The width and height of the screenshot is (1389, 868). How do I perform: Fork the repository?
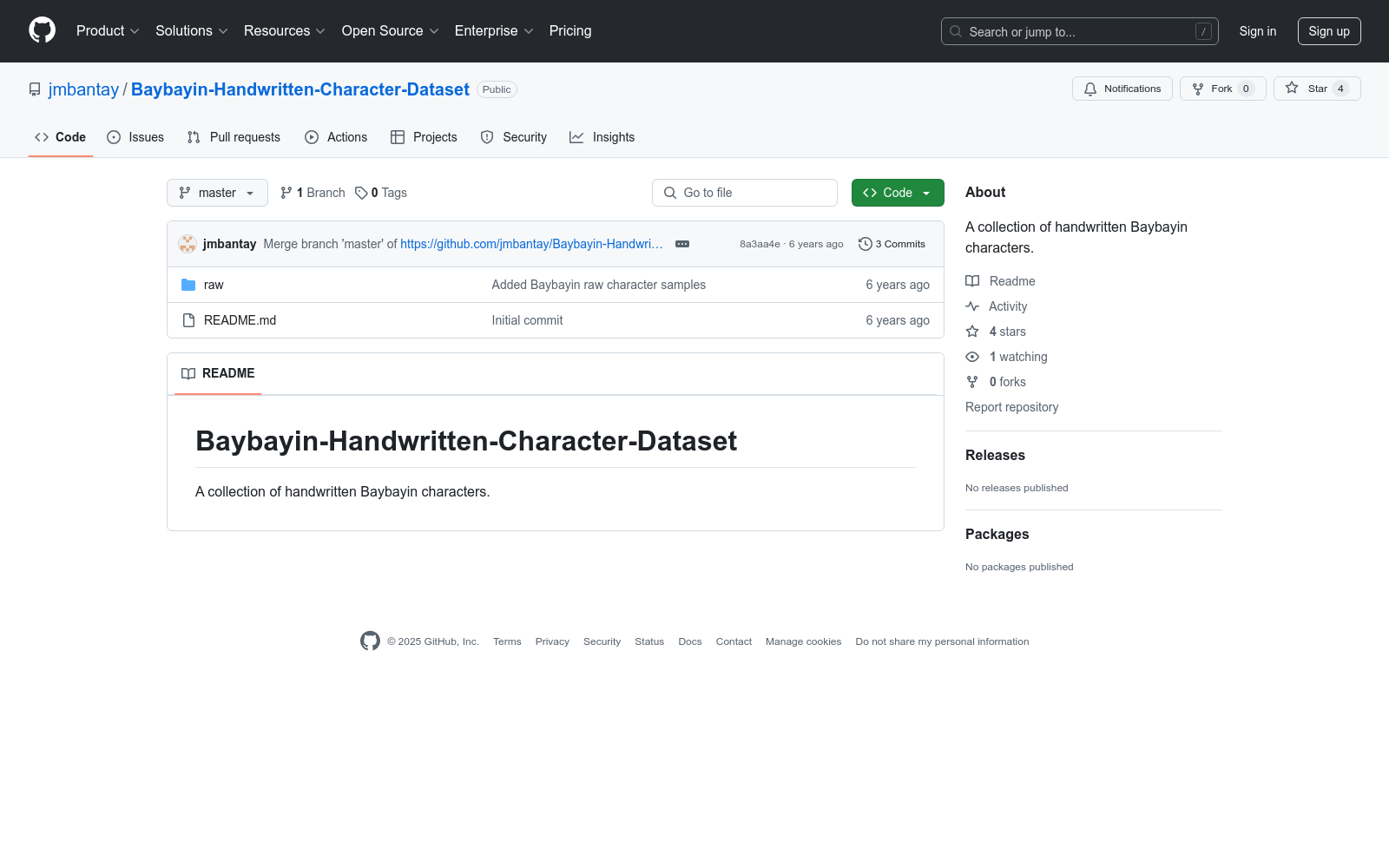coord(1223,89)
